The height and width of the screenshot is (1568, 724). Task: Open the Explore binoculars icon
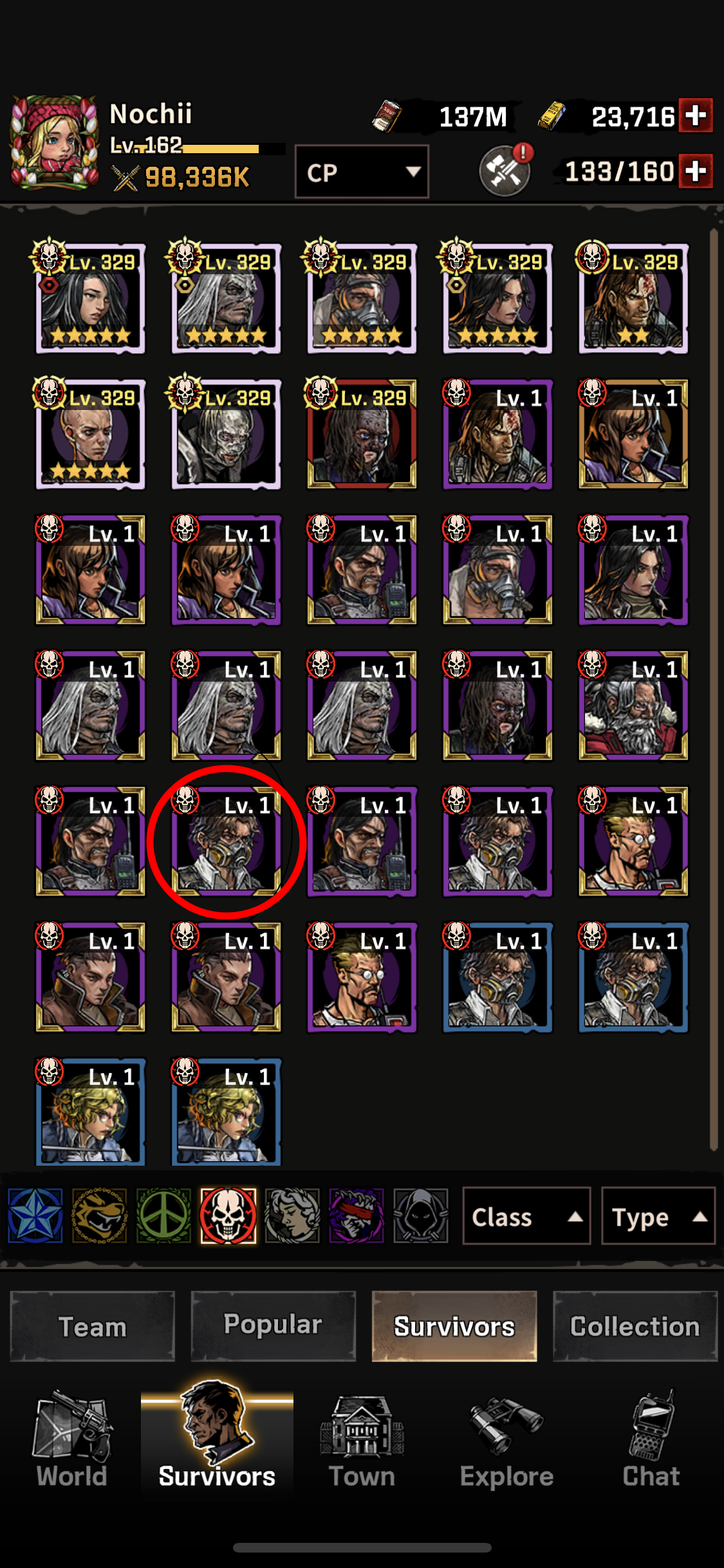click(506, 1441)
